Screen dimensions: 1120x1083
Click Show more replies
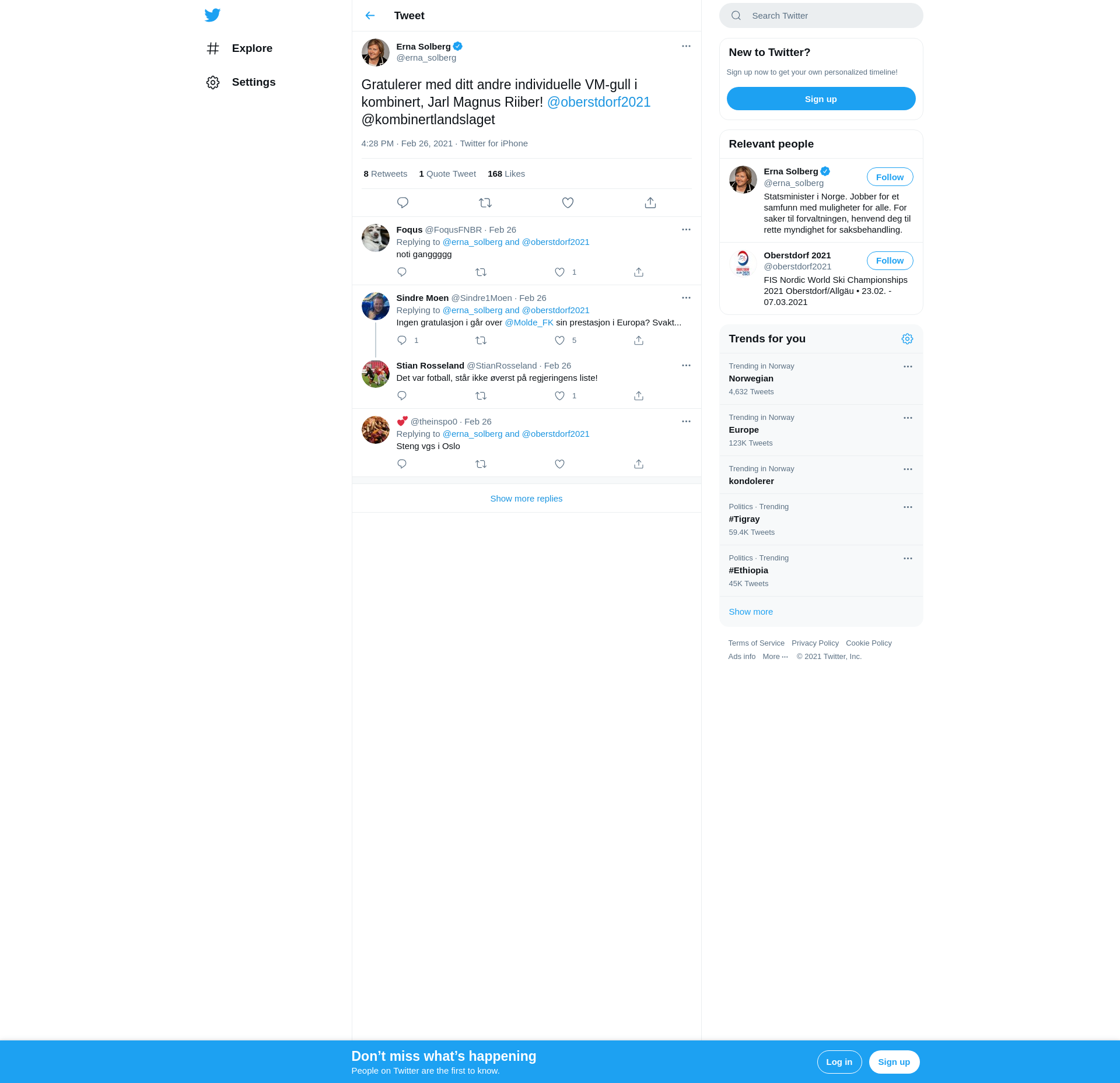pos(526,499)
